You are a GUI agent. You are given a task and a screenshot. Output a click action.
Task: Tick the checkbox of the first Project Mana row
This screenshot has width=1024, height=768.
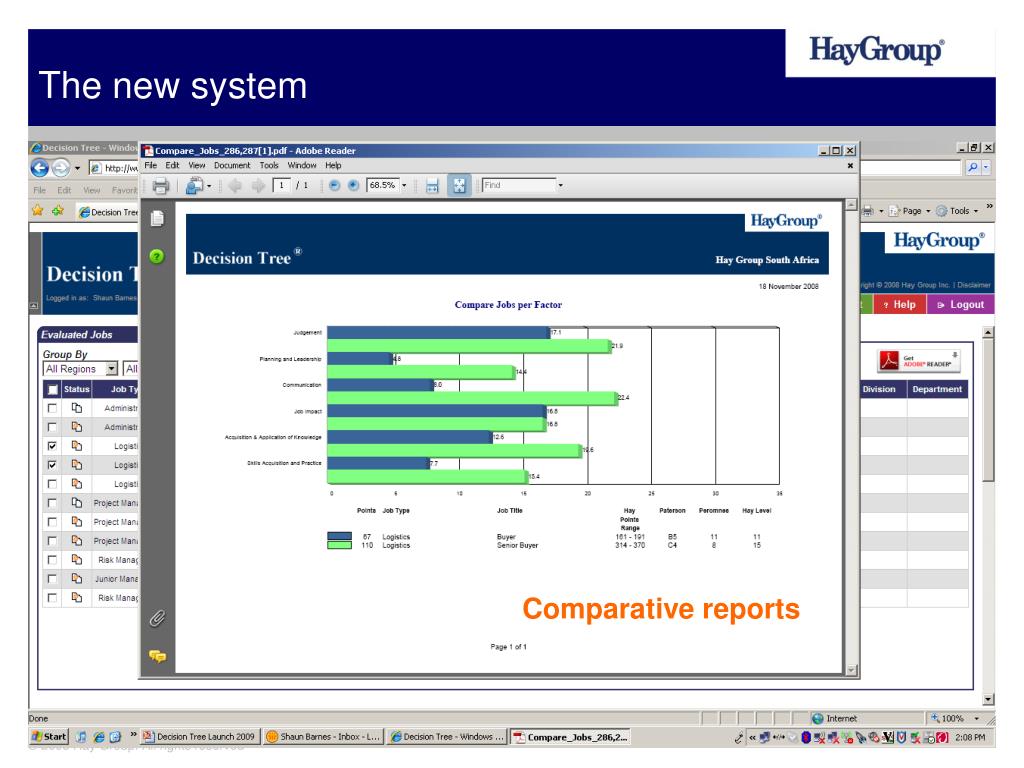click(x=52, y=503)
